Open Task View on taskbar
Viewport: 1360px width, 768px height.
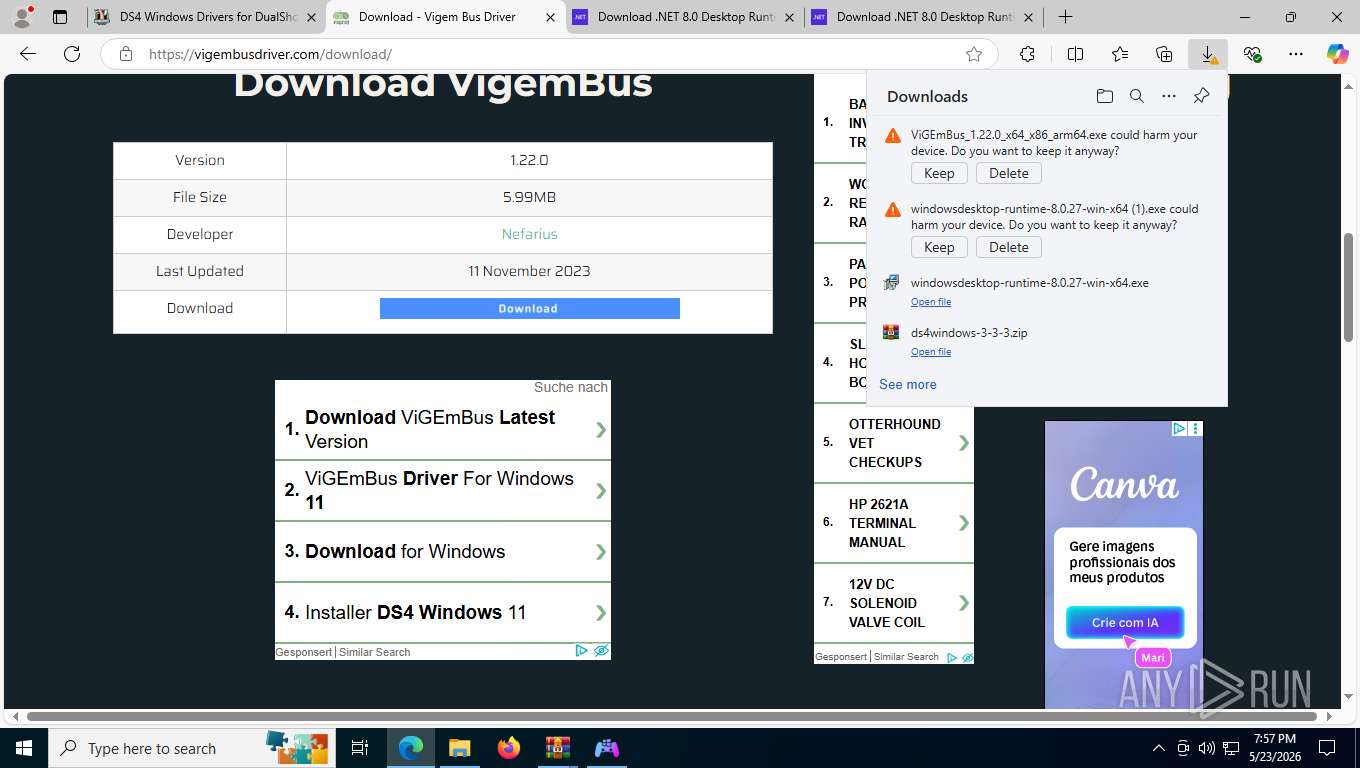(360, 748)
